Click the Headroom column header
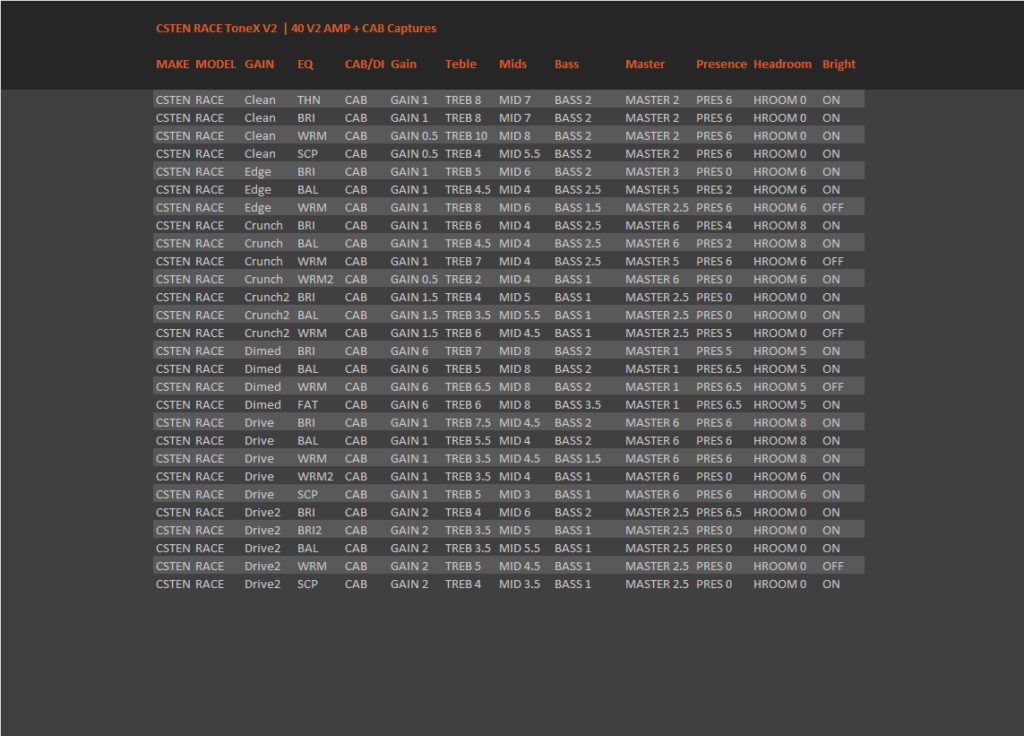This screenshot has height=736, width=1024. click(782, 64)
